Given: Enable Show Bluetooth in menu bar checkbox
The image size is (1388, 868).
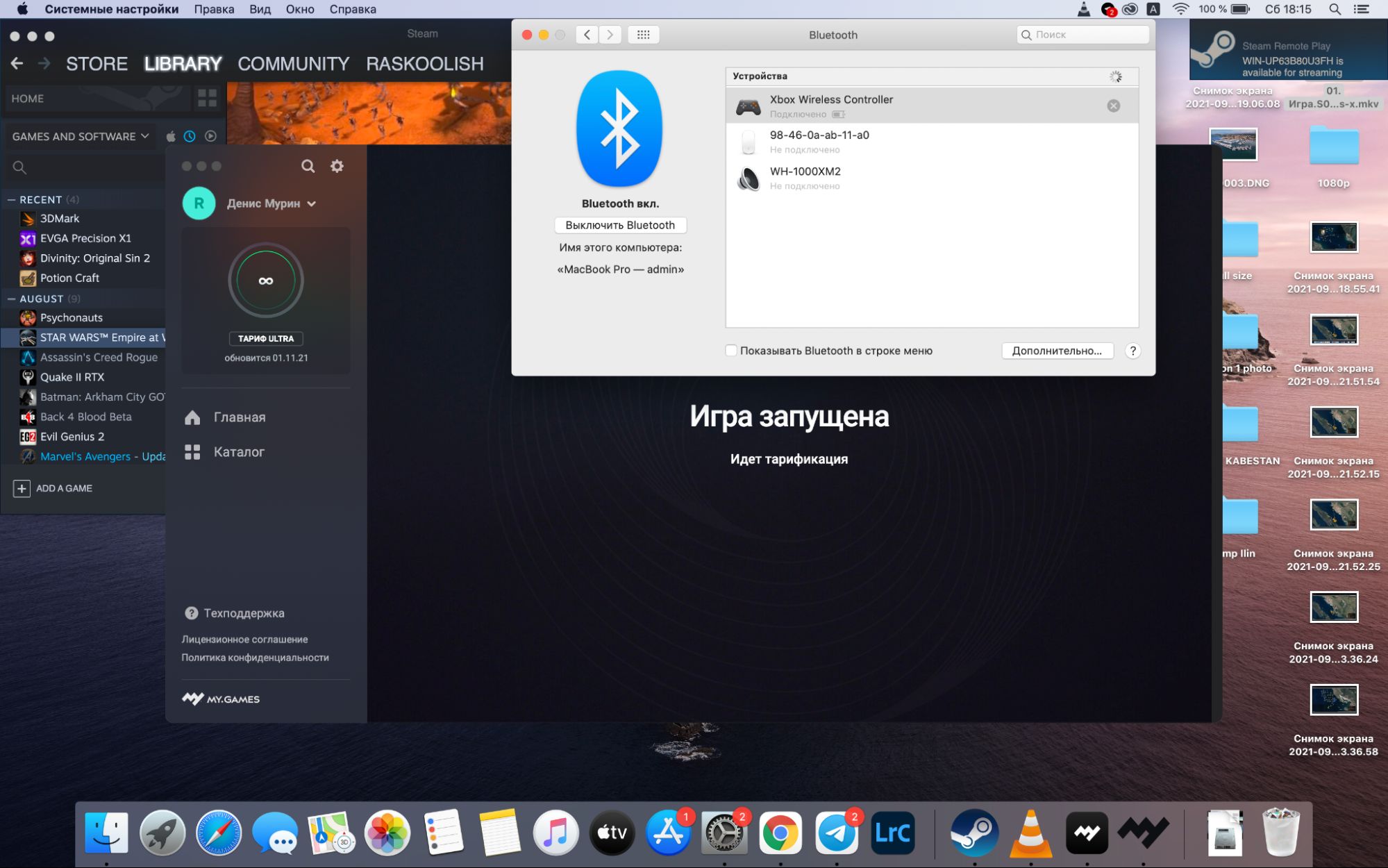Looking at the screenshot, I should click(x=731, y=351).
